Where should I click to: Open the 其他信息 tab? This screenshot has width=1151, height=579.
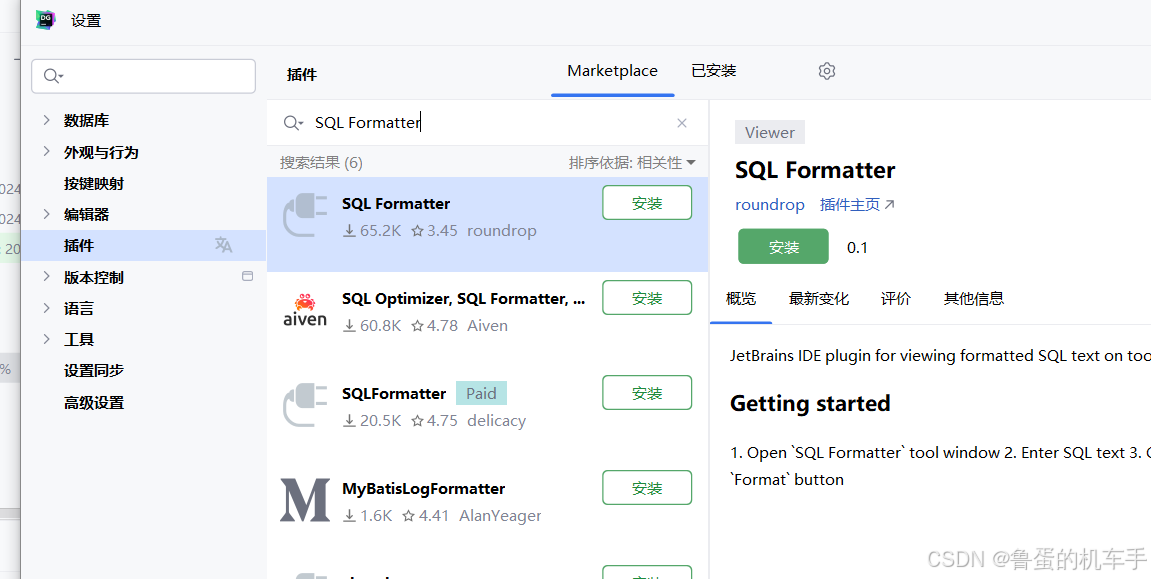973,299
